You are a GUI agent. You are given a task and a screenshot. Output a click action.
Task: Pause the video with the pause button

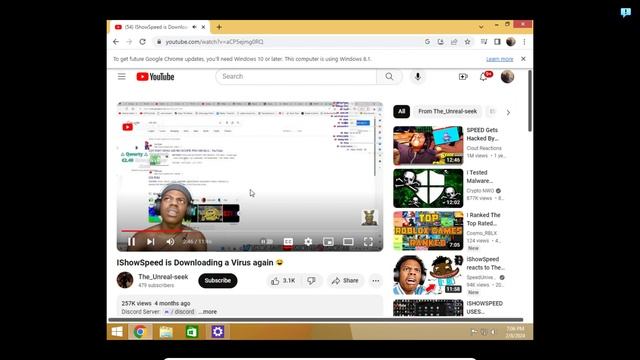point(131,242)
